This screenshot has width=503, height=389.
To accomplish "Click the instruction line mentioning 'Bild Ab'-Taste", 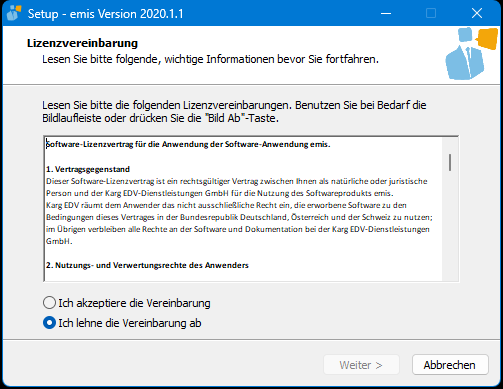I will 160,118.
